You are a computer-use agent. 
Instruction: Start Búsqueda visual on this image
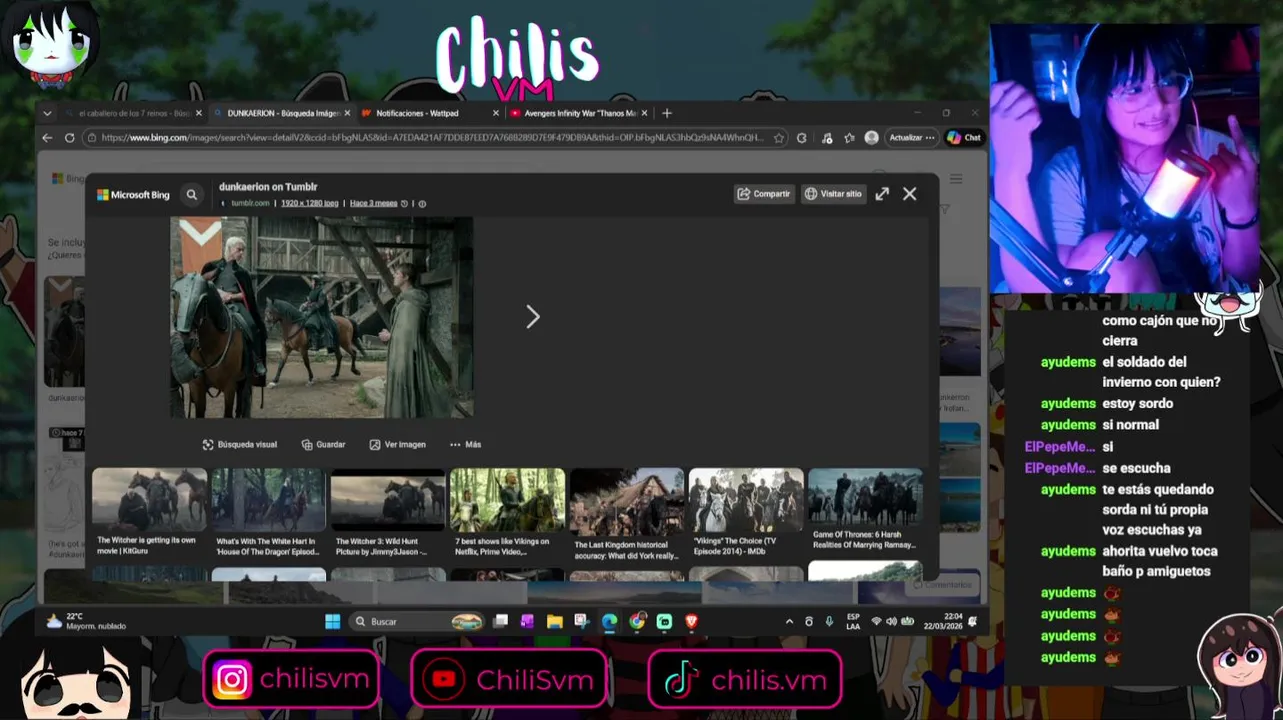(240, 444)
